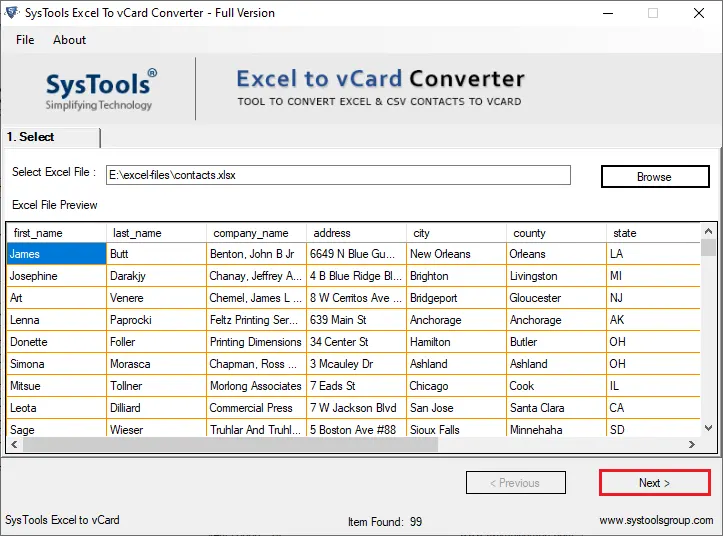Click vertical scrollbar down arrow

[708, 428]
